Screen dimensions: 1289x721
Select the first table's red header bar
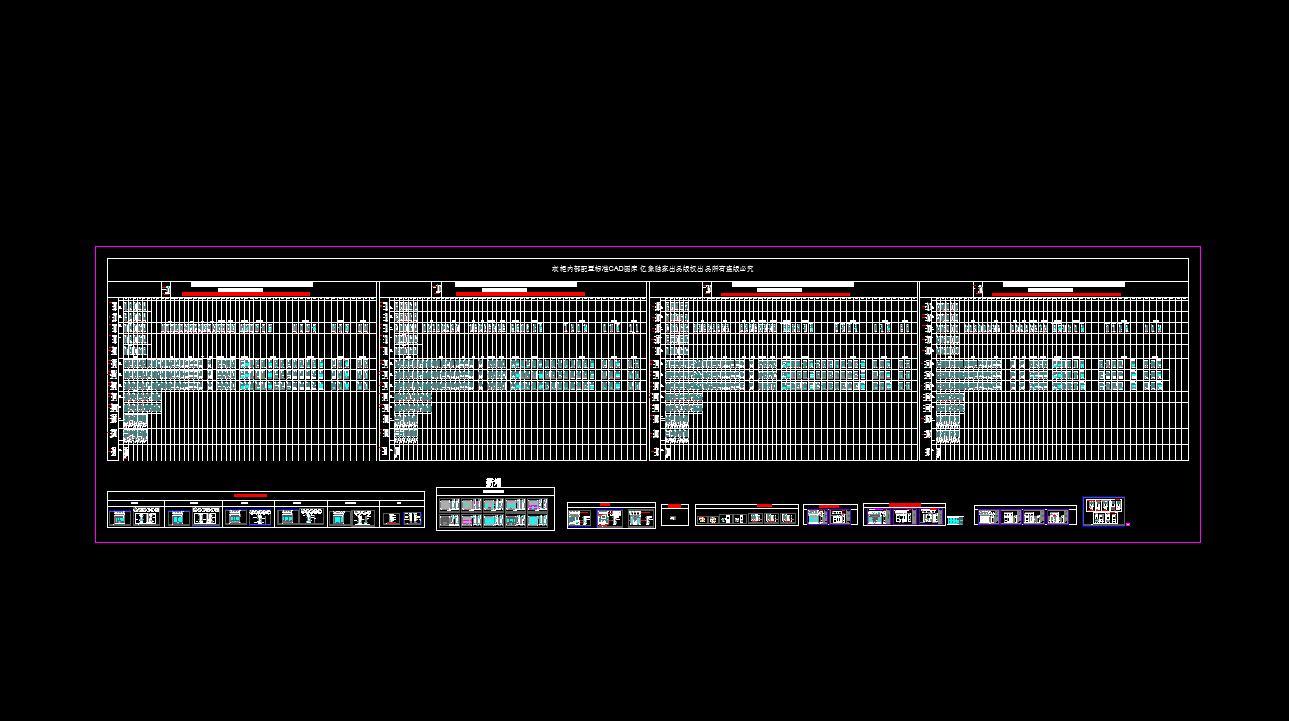pos(246,294)
